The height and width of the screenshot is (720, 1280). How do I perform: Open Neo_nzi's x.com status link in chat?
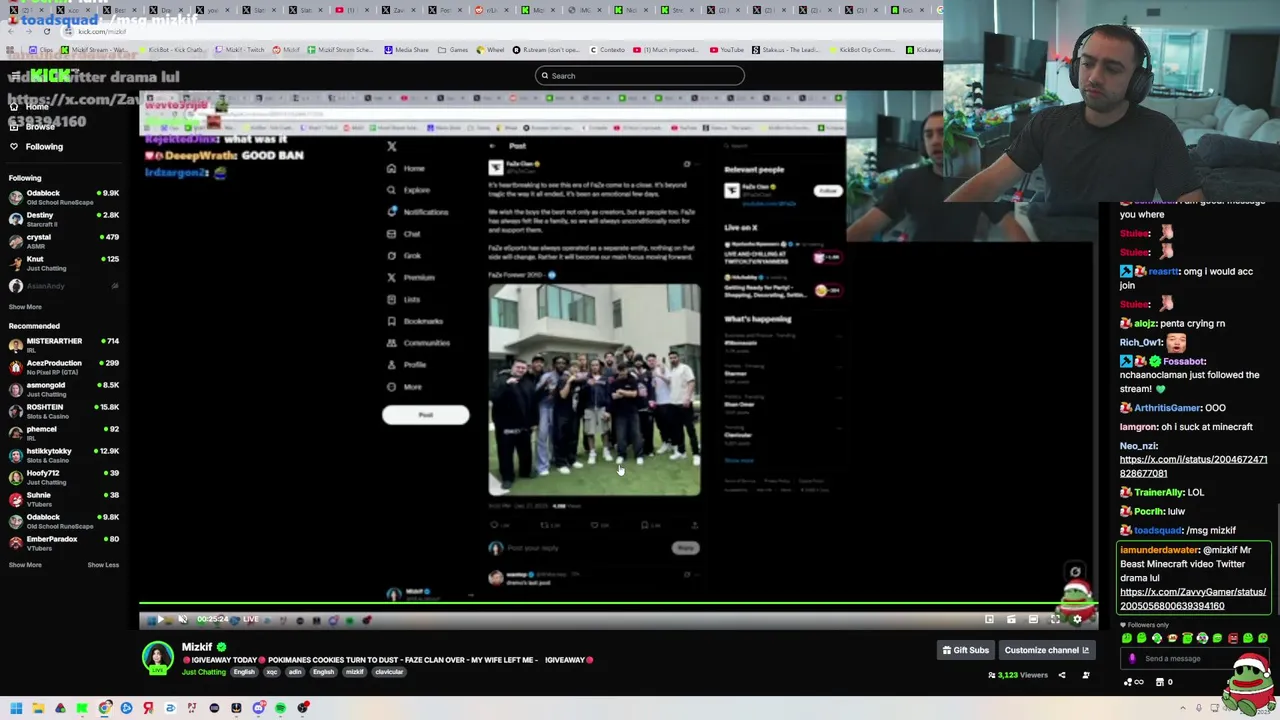coord(1193,466)
